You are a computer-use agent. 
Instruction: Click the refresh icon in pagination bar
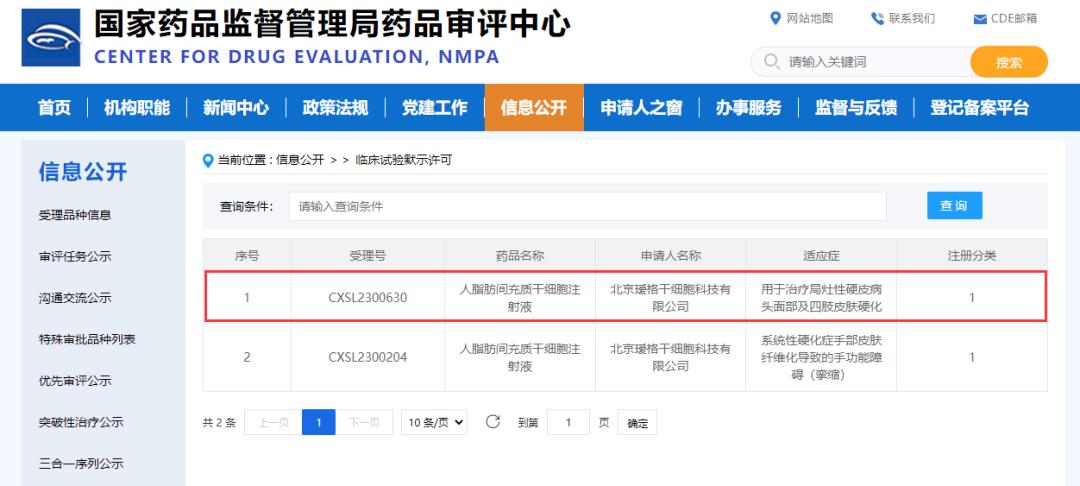point(492,421)
